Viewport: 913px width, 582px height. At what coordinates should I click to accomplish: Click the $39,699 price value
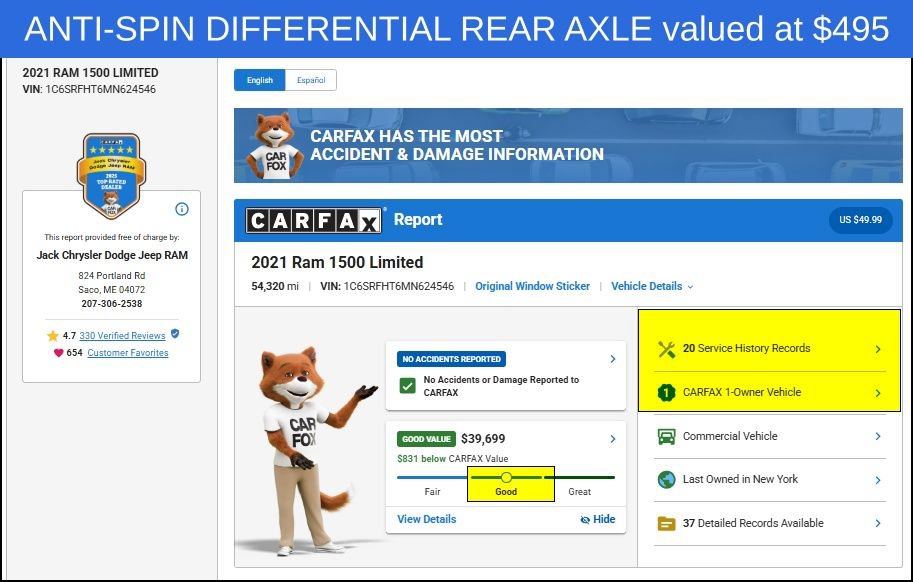coord(483,439)
